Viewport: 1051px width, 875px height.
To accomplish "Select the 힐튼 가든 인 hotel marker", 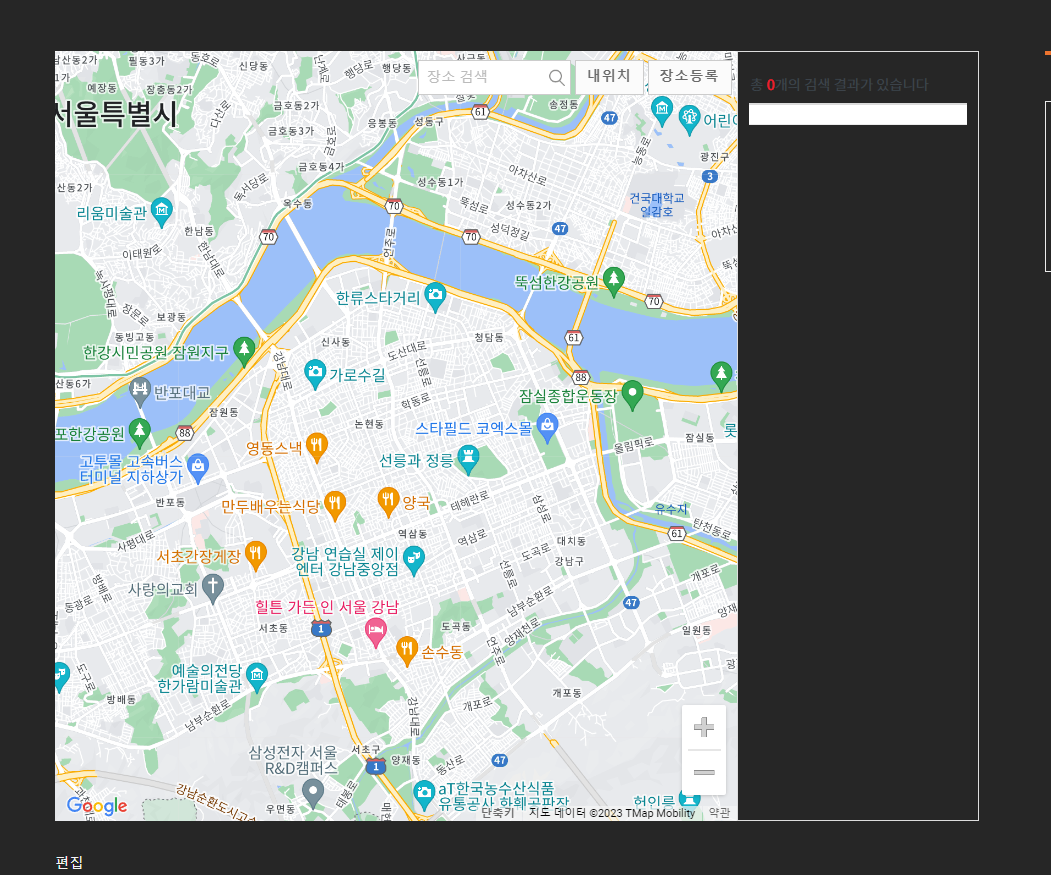I will pyautogui.click(x=375, y=632).
